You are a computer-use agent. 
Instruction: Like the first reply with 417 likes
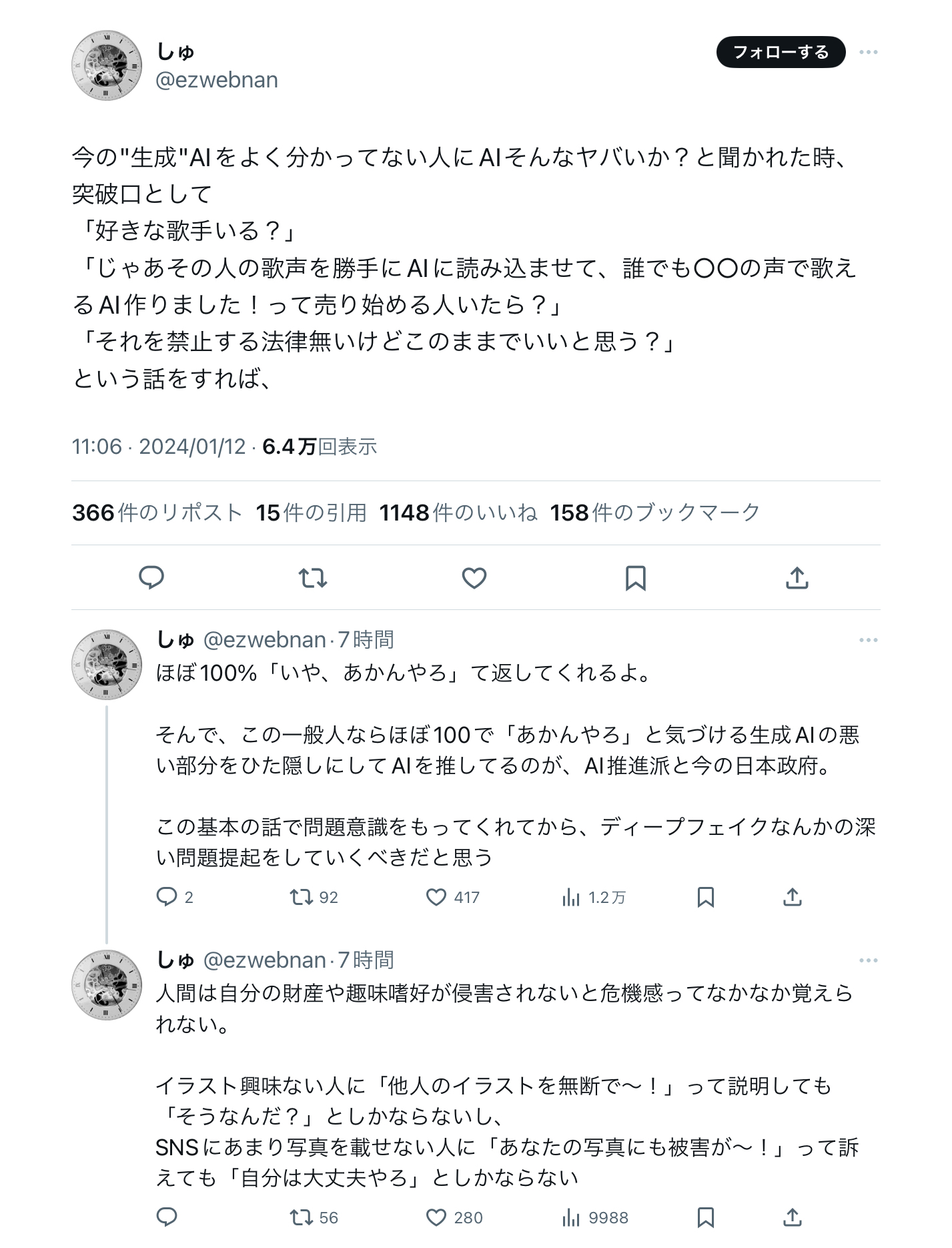[x=452, y=897]
